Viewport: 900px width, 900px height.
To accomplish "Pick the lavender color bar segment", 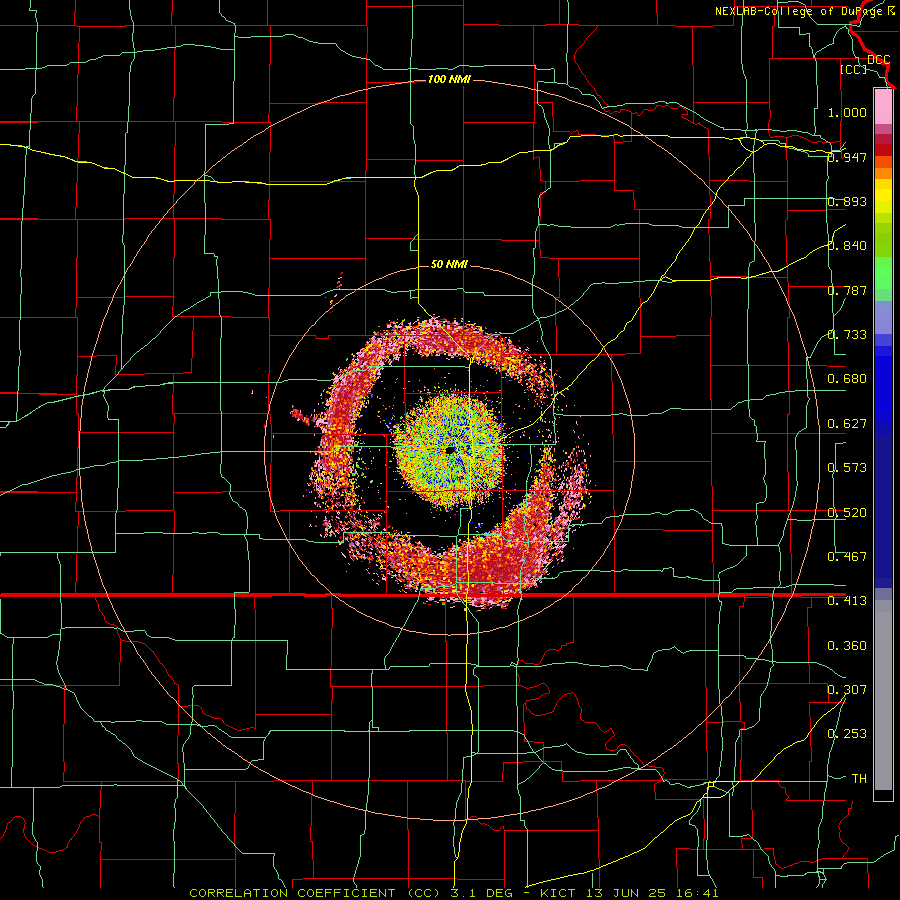I will point(883,317).
